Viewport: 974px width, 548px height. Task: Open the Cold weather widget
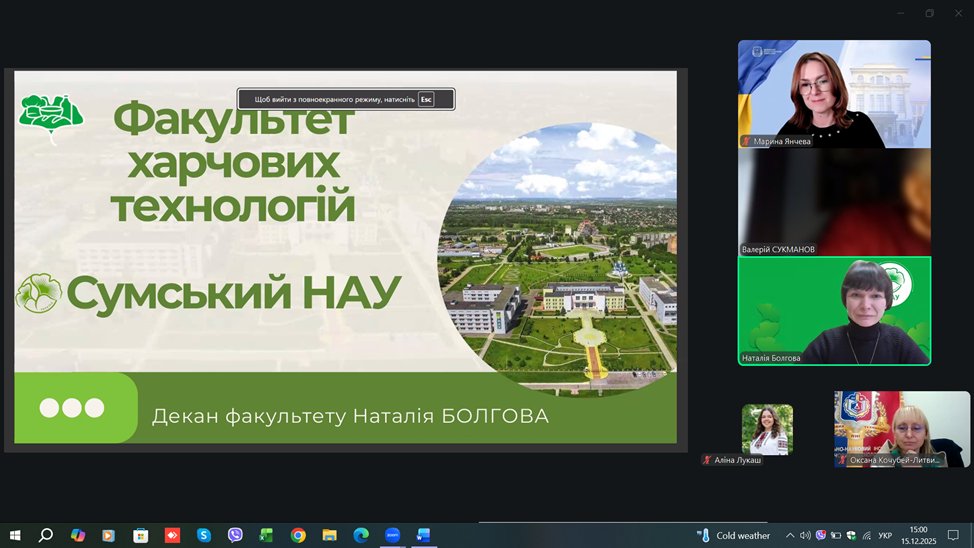click(734, 535)
